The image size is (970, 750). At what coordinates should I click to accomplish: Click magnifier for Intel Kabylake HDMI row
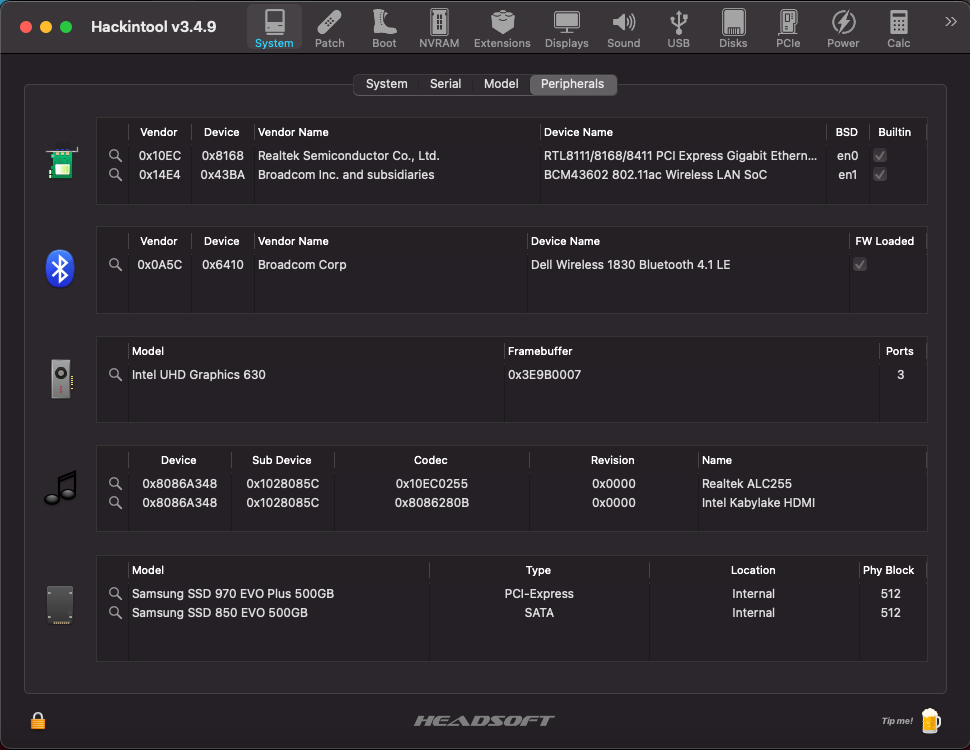tap(115, 502)
